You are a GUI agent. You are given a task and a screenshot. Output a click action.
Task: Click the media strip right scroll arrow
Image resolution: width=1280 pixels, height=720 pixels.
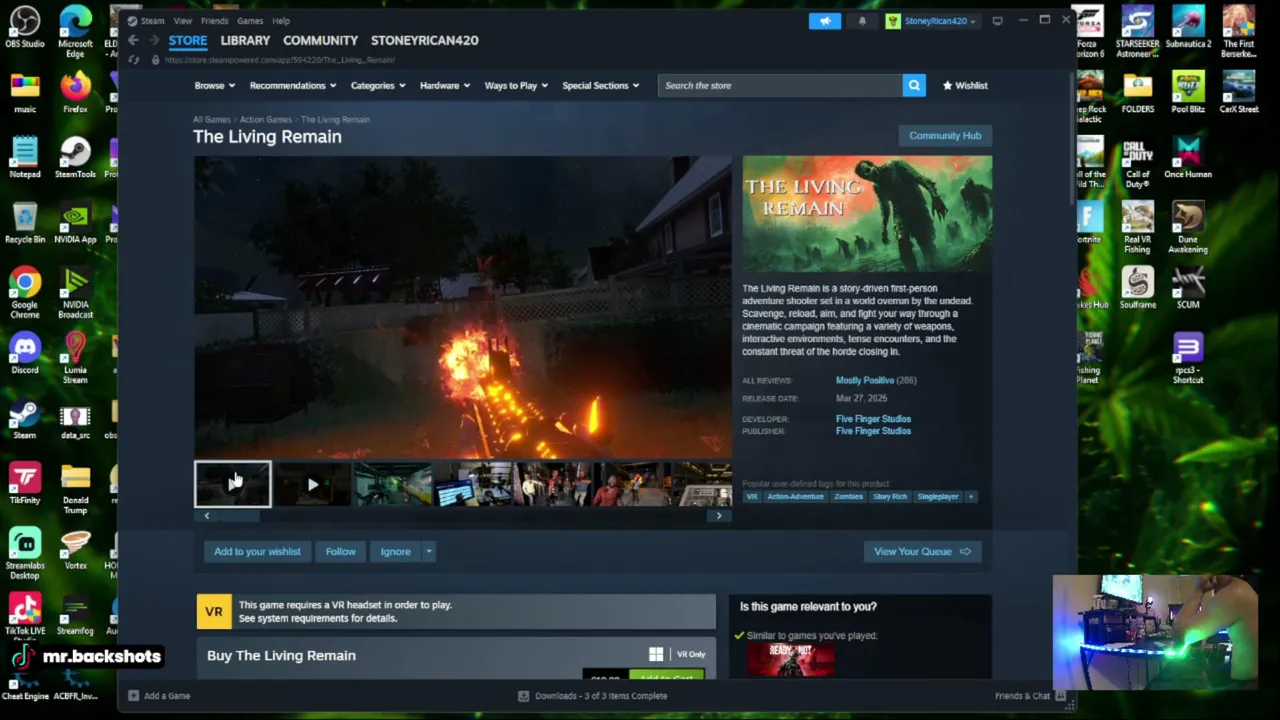(x=718, y=515)
